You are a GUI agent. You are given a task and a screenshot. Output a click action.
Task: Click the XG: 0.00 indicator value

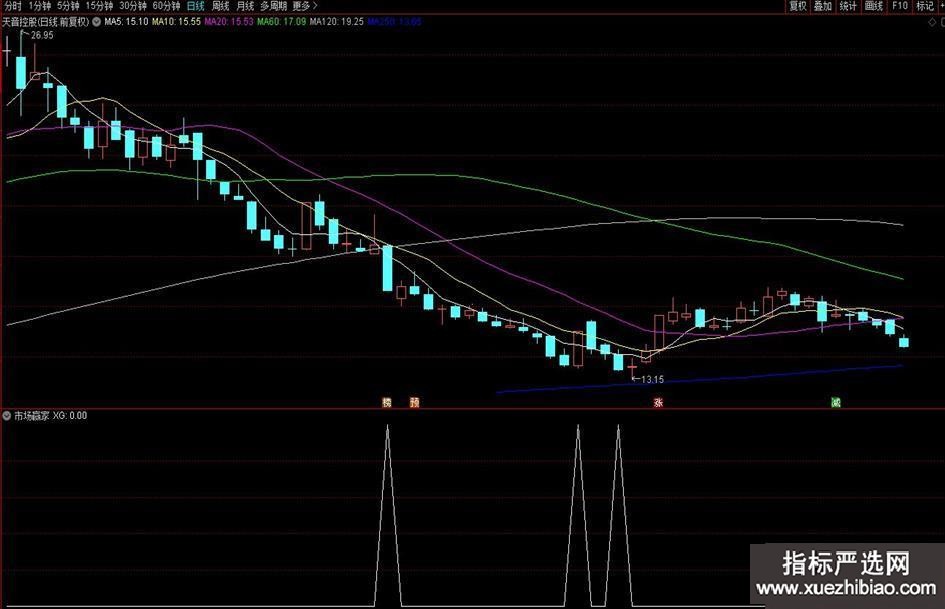pyautogui.click(x=70, y=415)
